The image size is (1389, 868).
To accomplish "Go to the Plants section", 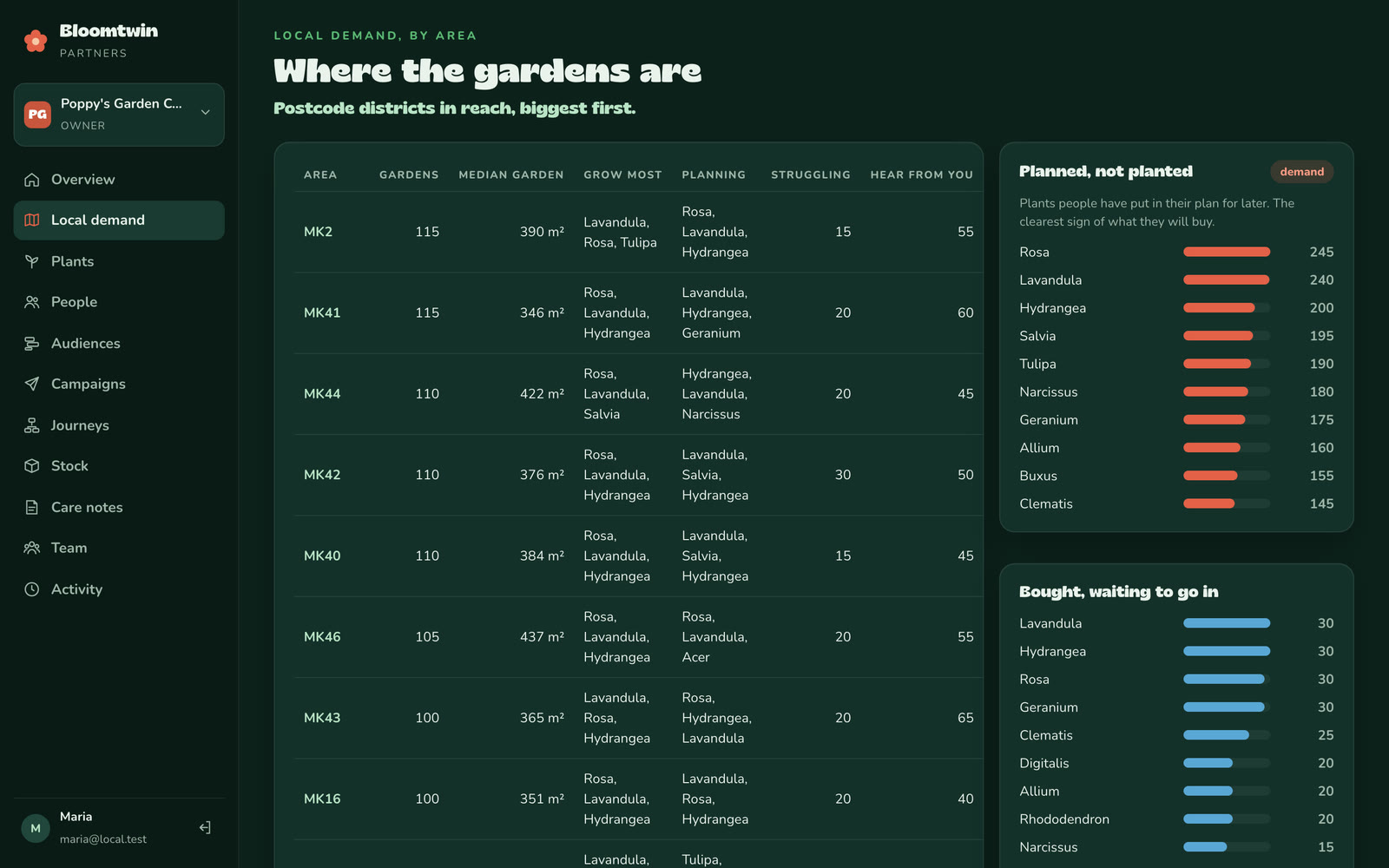I will point(119,261).
